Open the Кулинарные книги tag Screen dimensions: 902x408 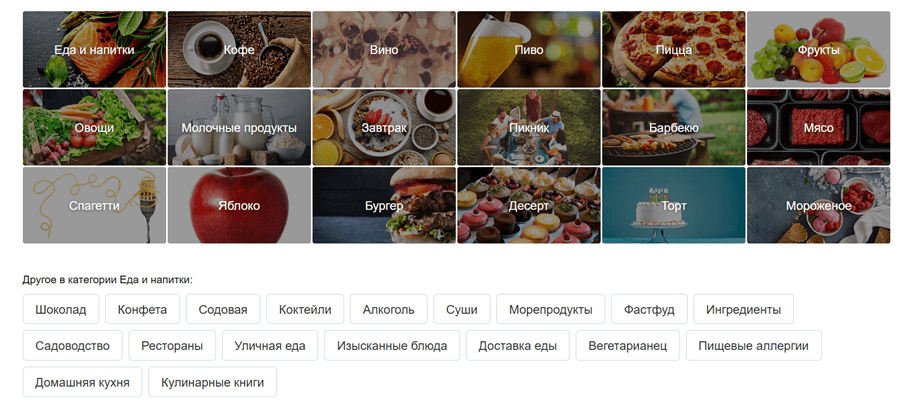coord(212,382)
